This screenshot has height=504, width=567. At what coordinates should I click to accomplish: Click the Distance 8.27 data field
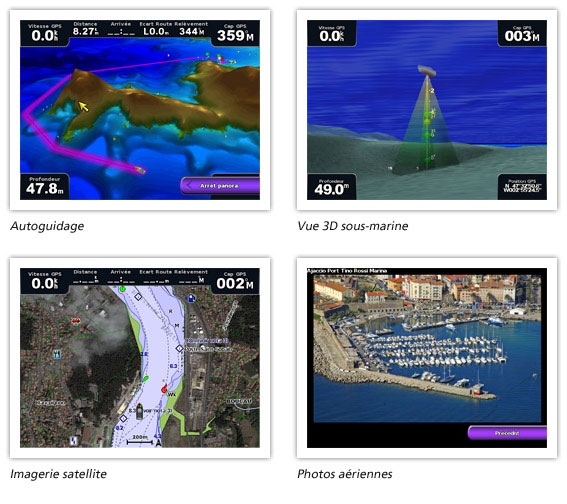pos(86,29)
